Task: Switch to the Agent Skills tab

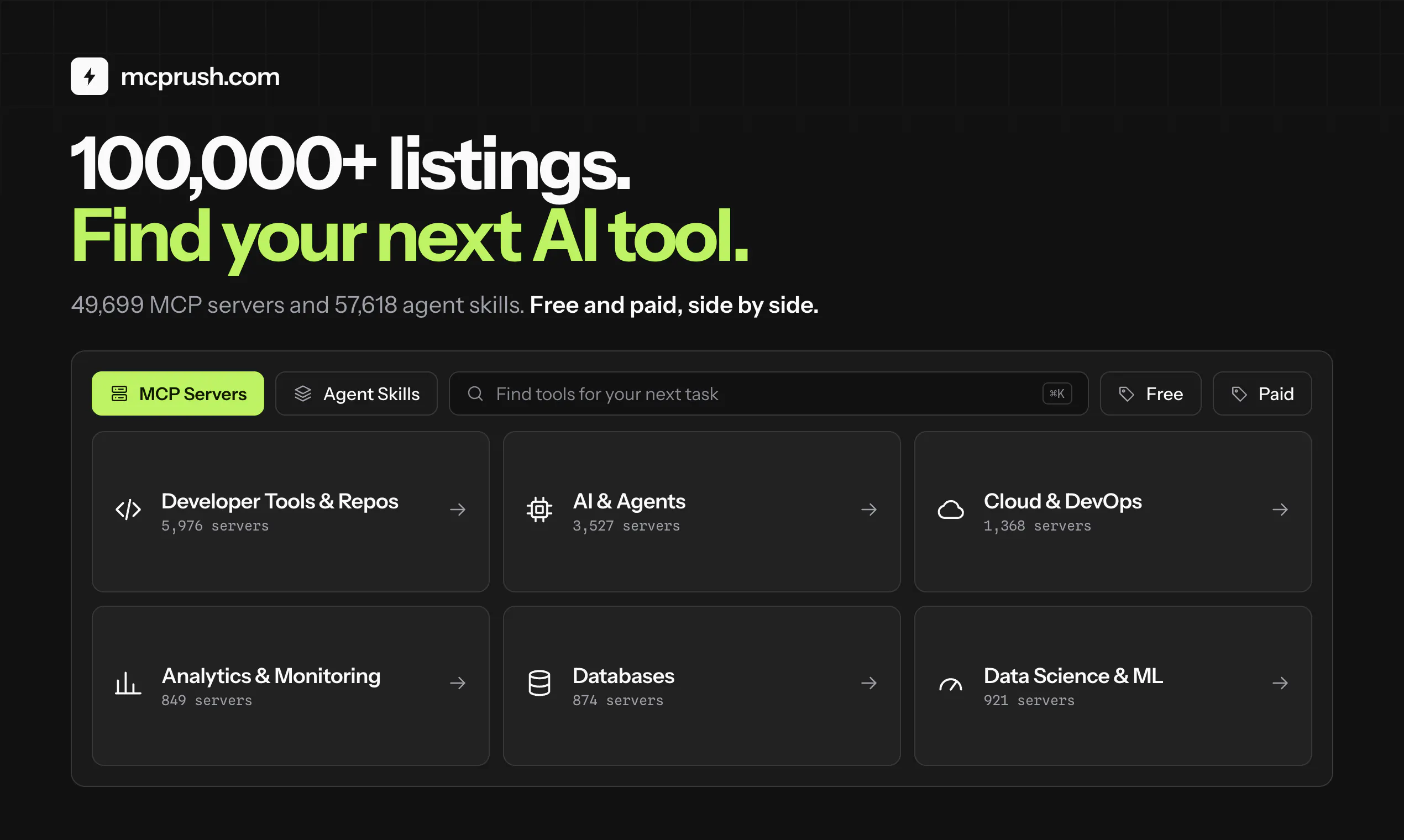Action: (356, 393)
